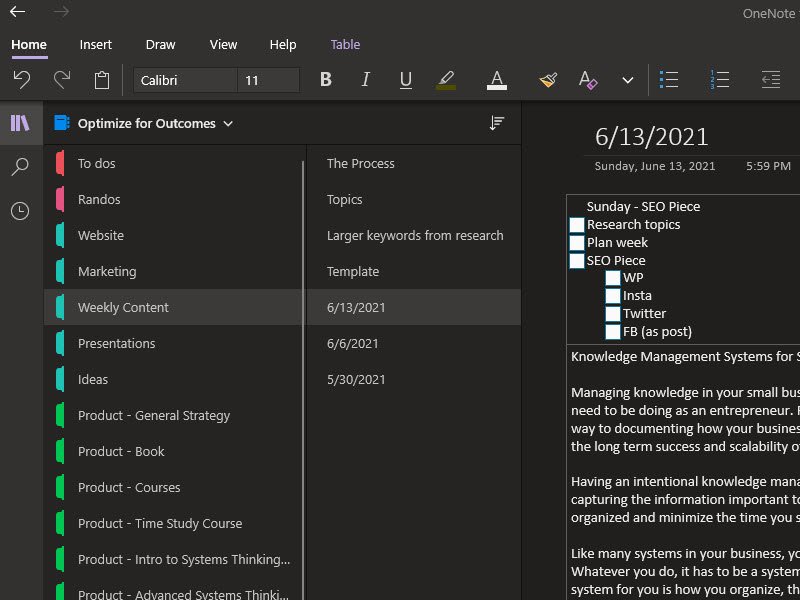Open Product - General Strategy section
Image resolution: width=800 pixels, height=600 pixels.
(173, 415)
